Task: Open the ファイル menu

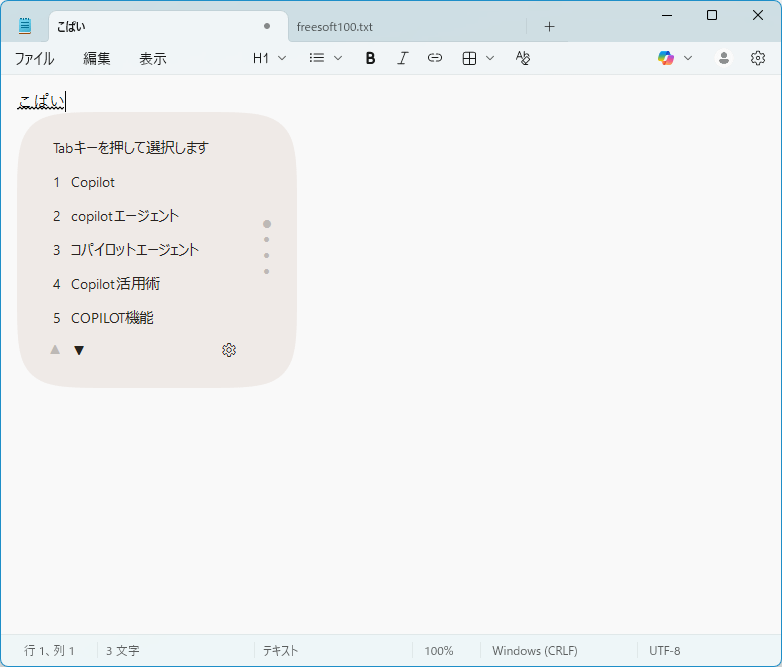Action: coord(34,58)
